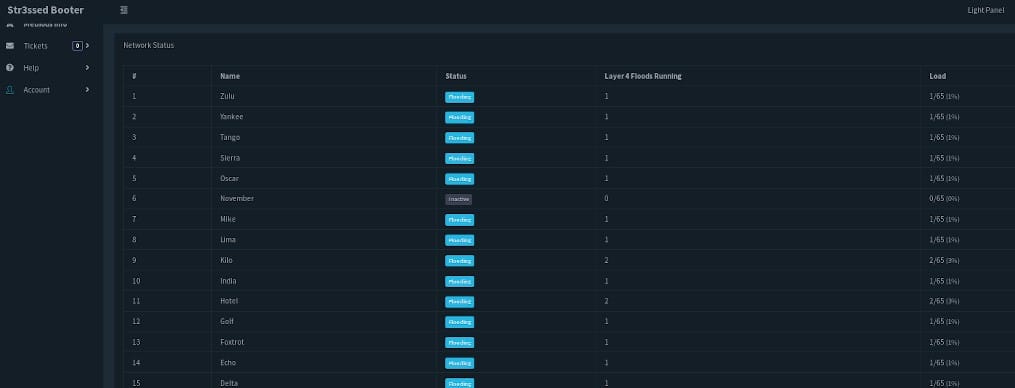Click the 0/65 (0%) load in November row

coord(944,199)
